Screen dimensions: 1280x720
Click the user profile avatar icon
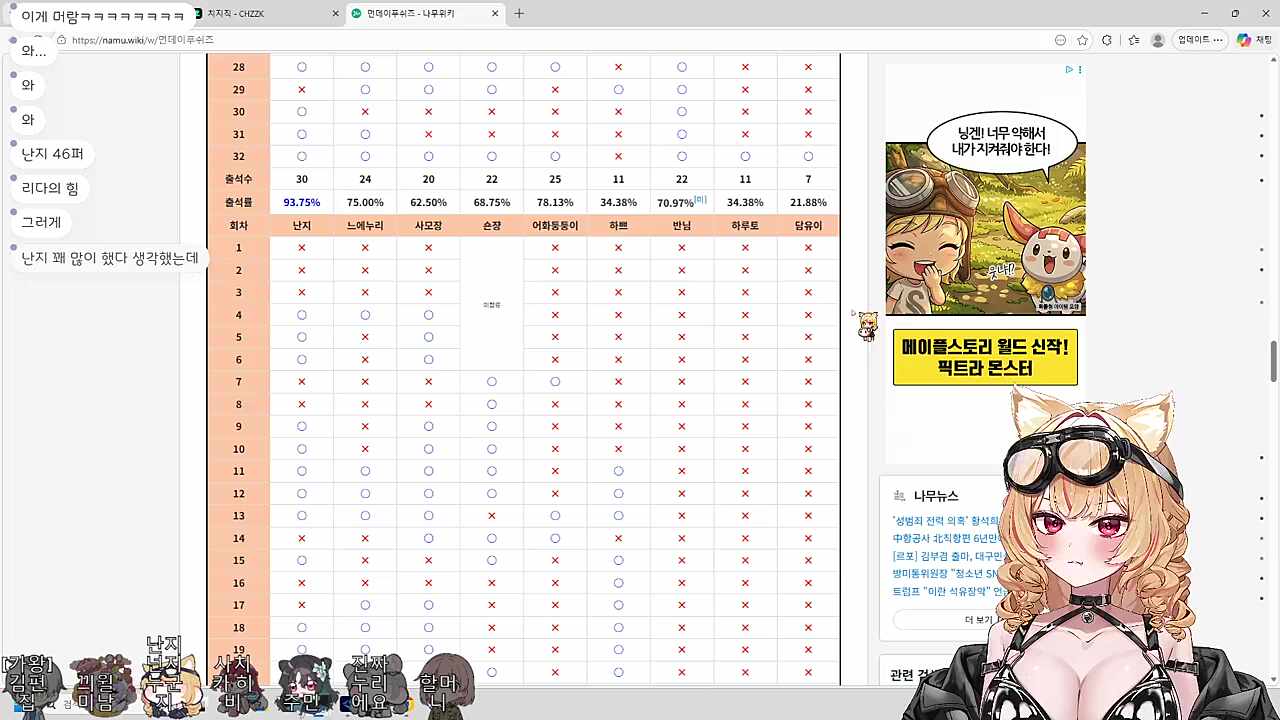pyautogui.click(x=1158, y=40)
